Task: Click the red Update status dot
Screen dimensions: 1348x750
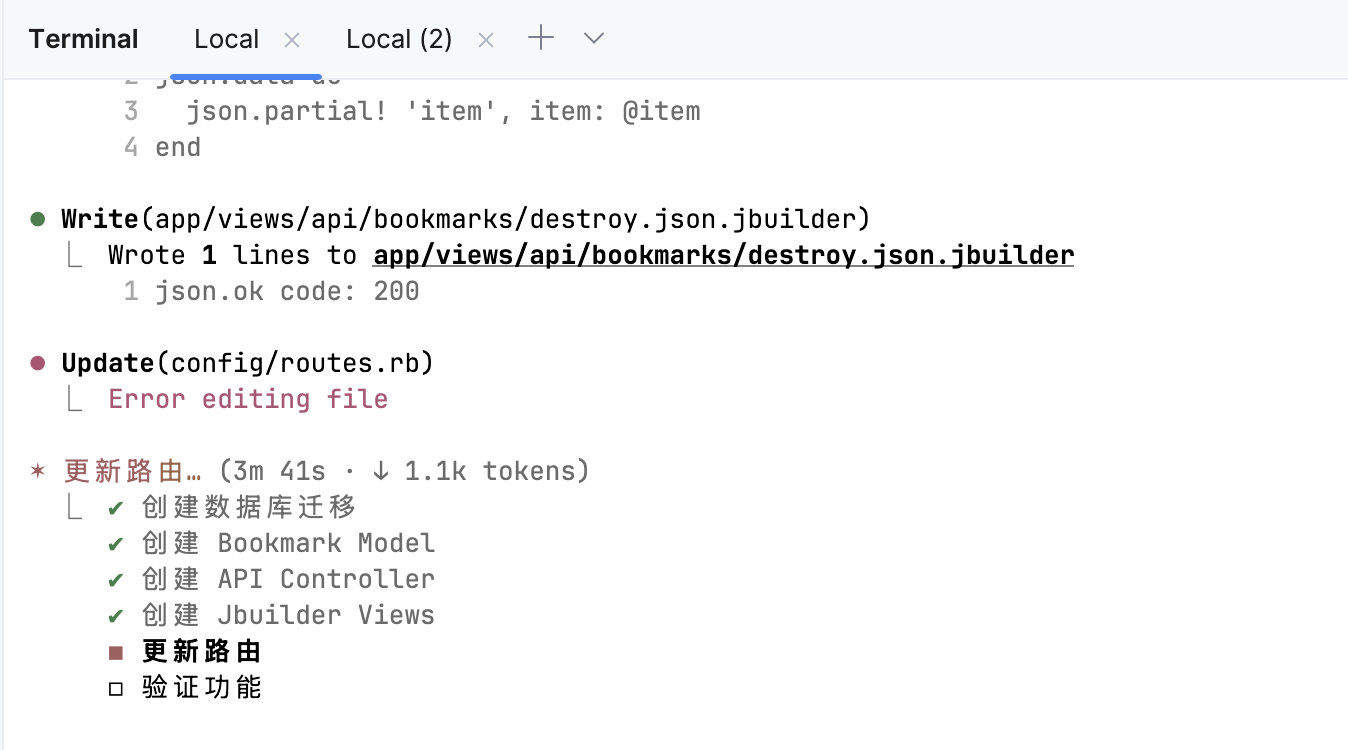Action: tap(38, 363)
